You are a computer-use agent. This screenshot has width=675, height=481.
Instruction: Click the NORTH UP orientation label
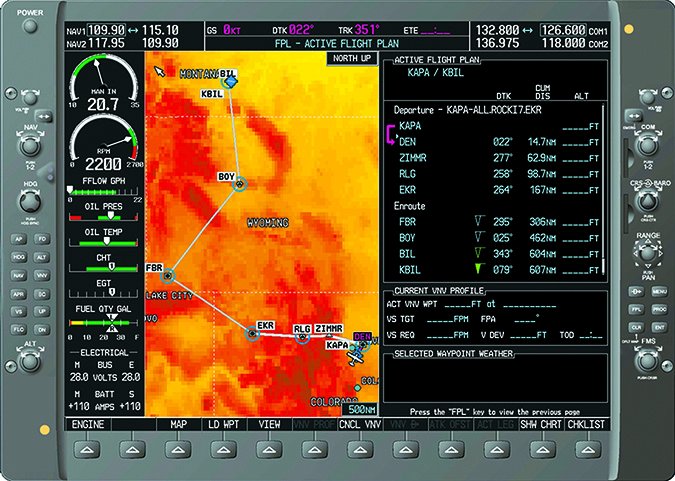tap(353, 58)
